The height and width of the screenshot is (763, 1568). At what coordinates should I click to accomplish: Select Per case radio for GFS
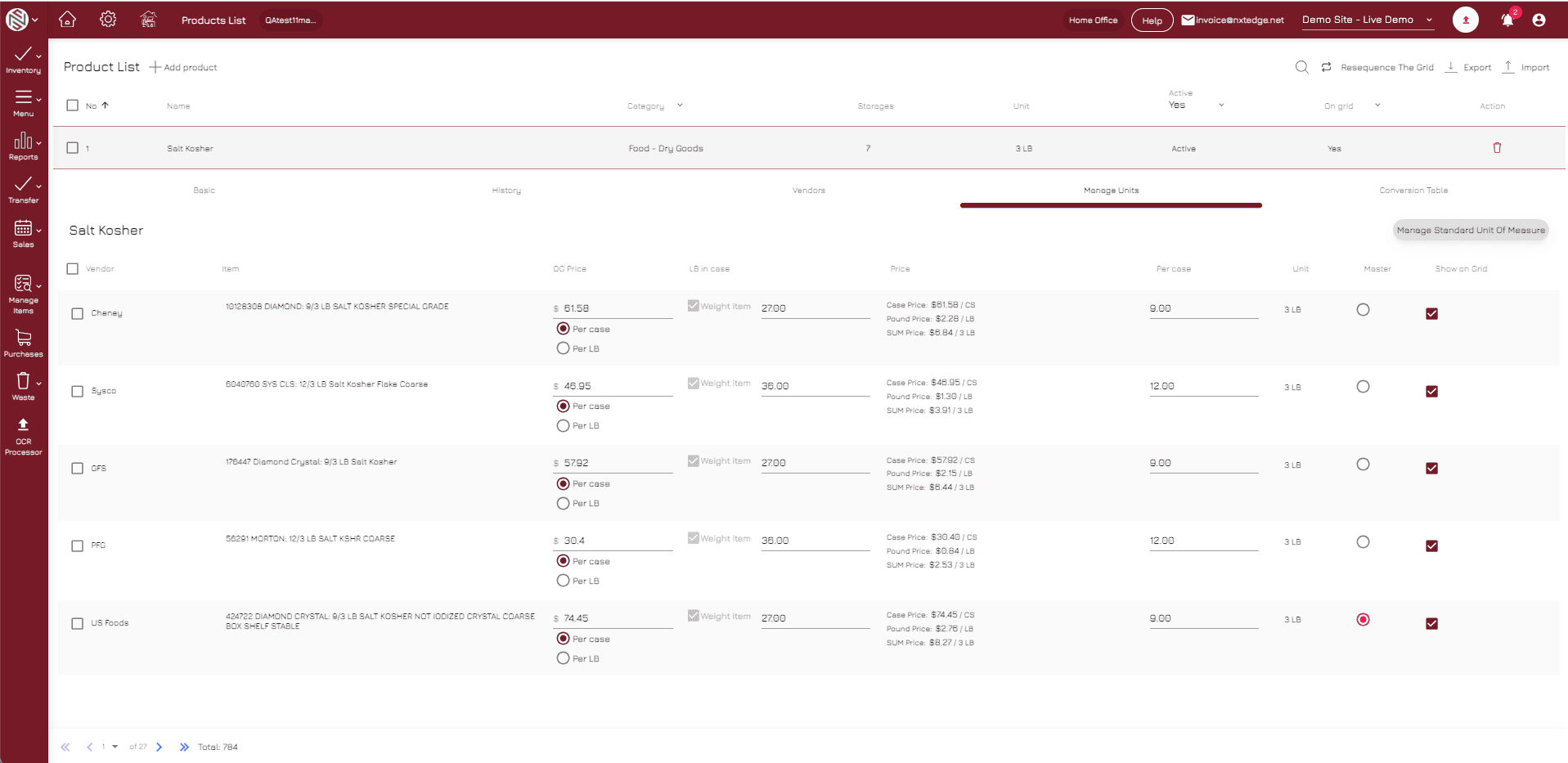point(563,483)
